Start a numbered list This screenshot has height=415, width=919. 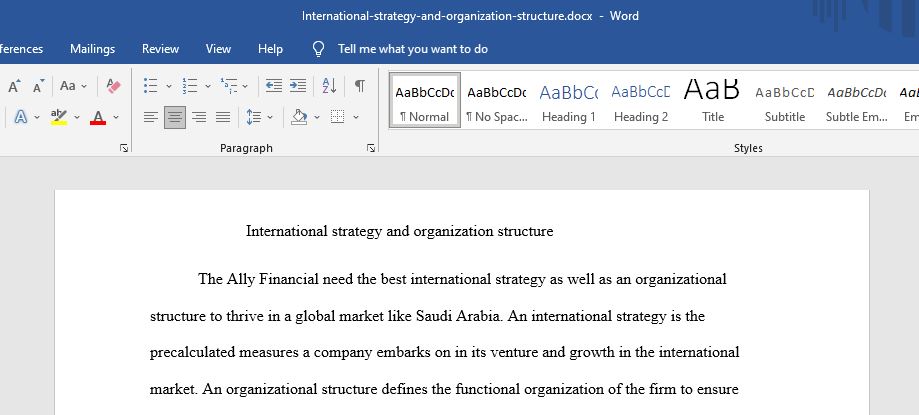189,86
